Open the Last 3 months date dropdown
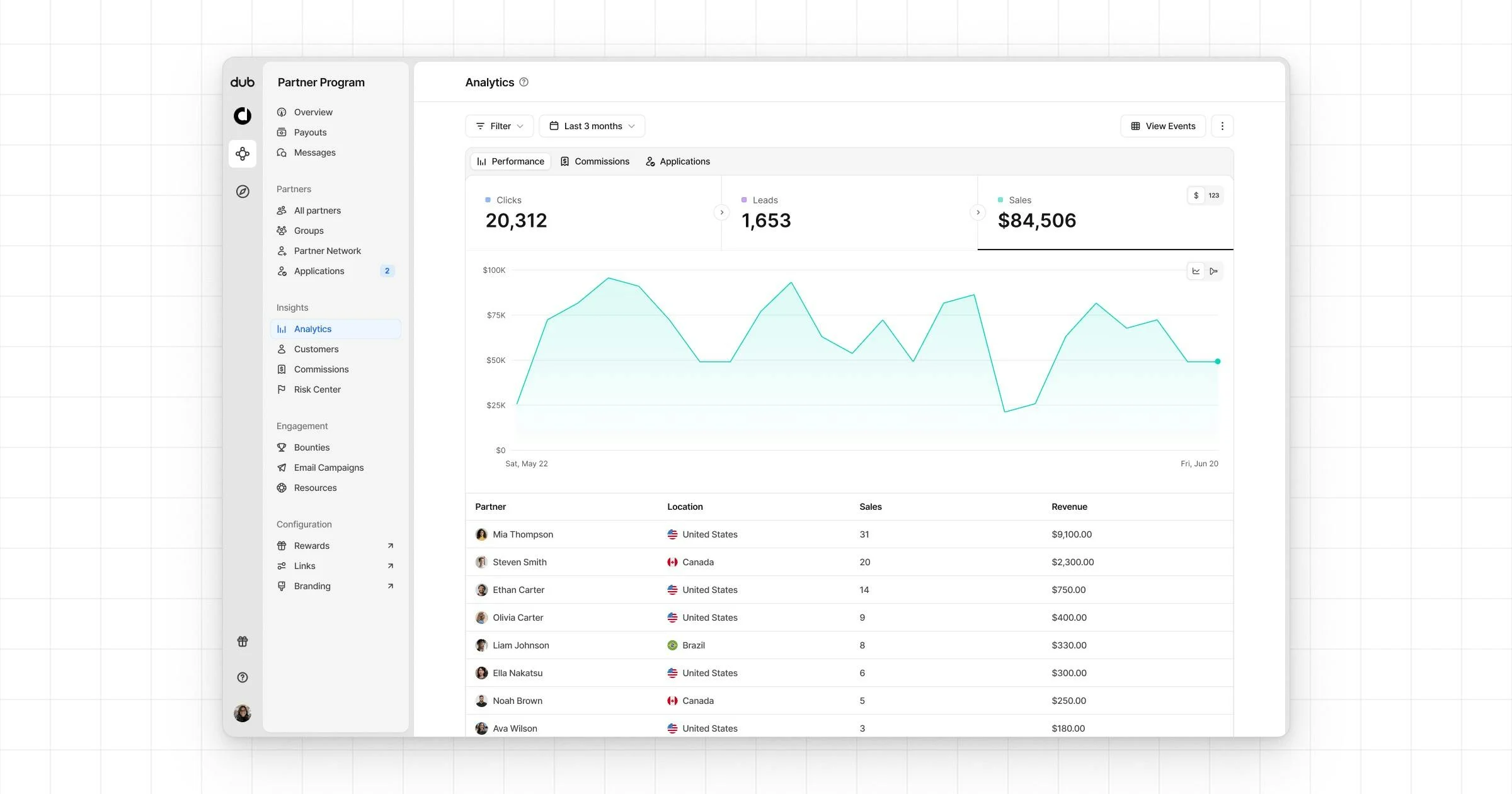The height and width of the screenshot is (794, 1512). click(592, 126)
